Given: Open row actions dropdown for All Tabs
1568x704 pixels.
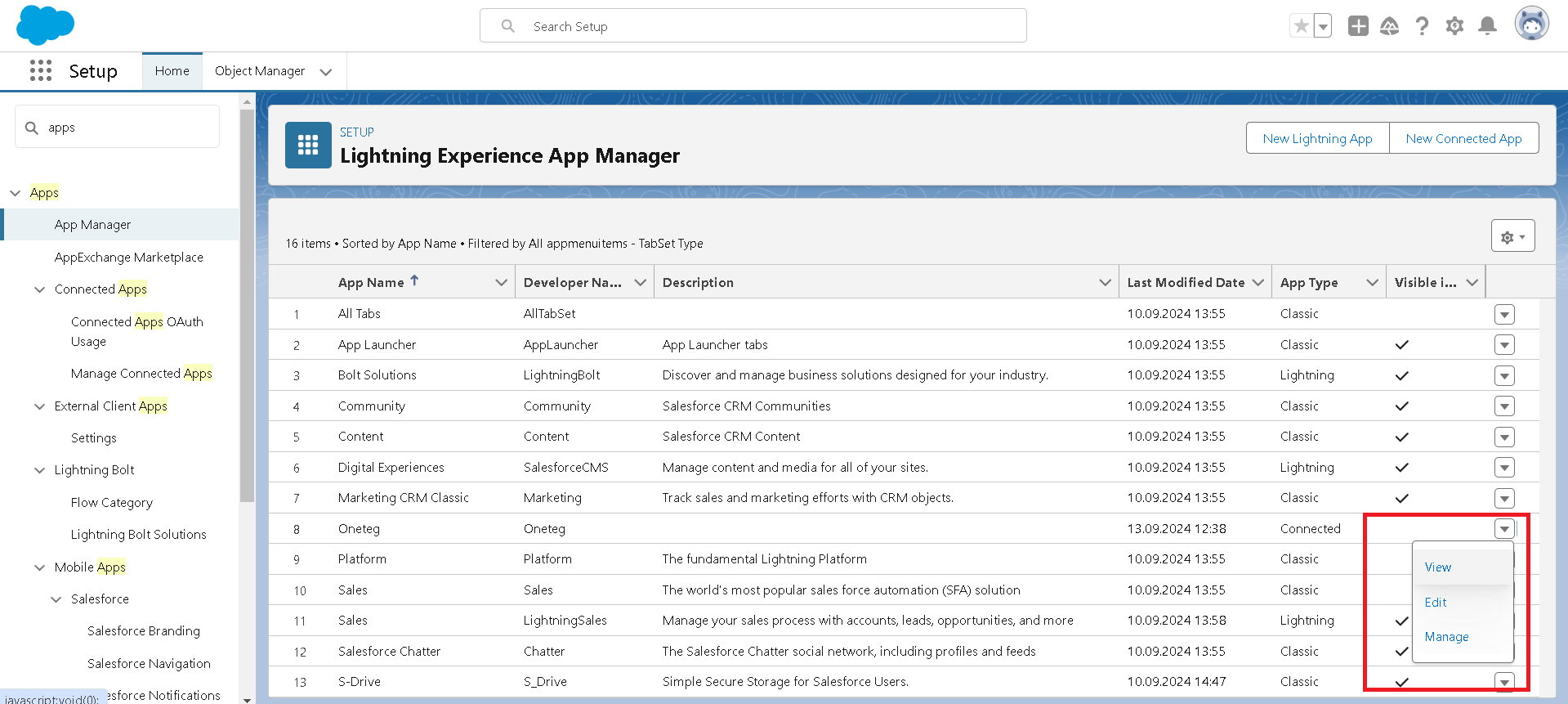Looking at the screenshot, I should tap(1504, 315).
